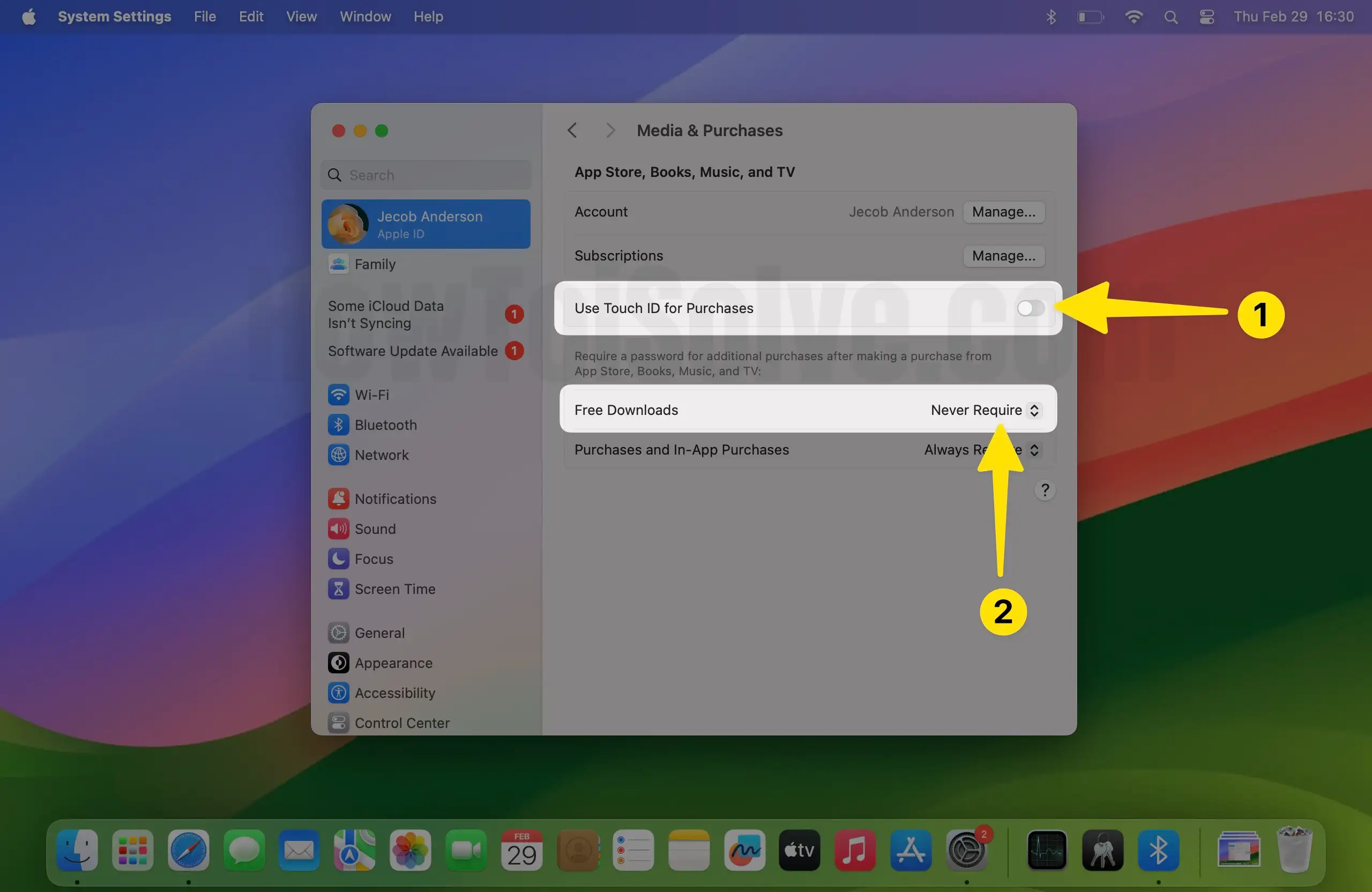Open Software Update Available notice

(x=413, y=351)
